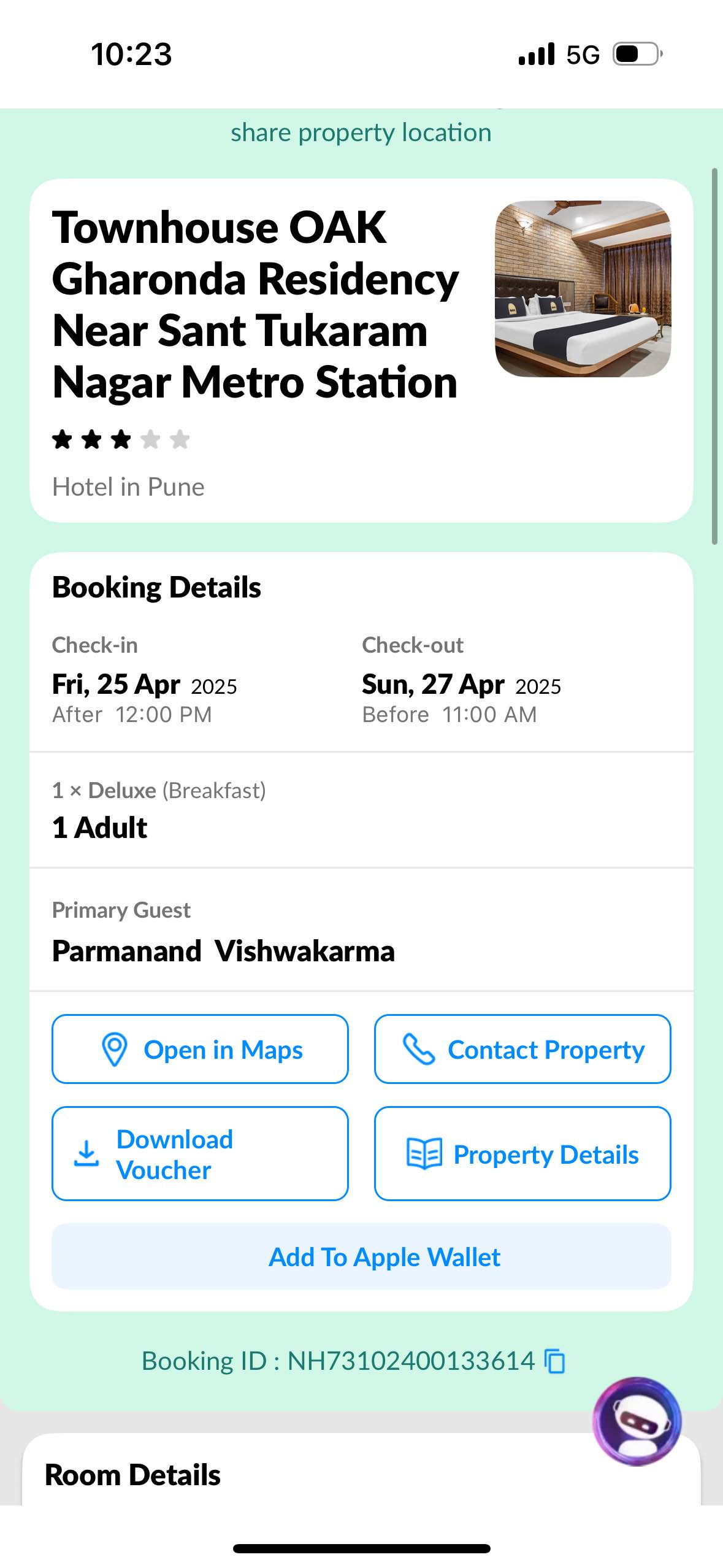
Task: Tap the cellular signal bars icon
Action: tap(537, 54)
